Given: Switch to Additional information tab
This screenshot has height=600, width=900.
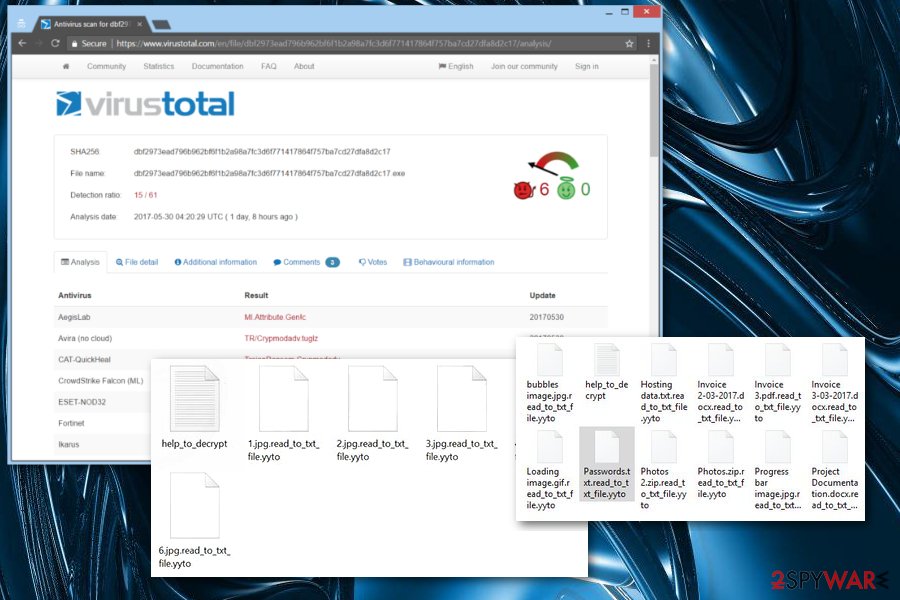Looking at the screenshot, I should [216, 262].
